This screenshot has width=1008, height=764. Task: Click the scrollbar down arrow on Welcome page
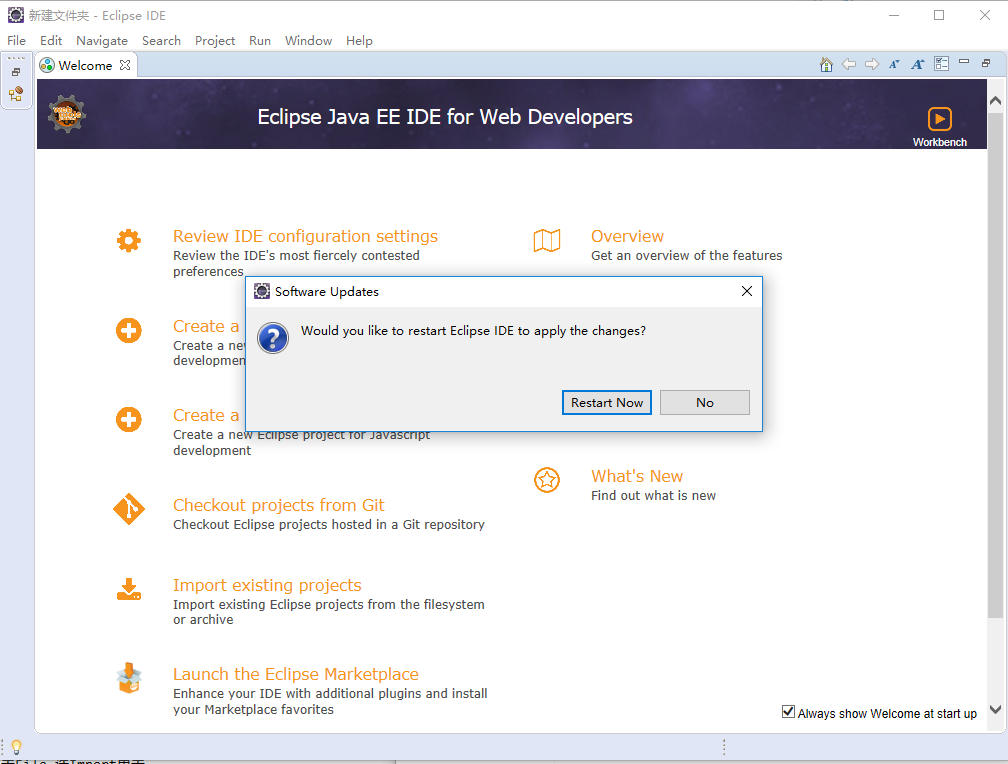(995, 709)
